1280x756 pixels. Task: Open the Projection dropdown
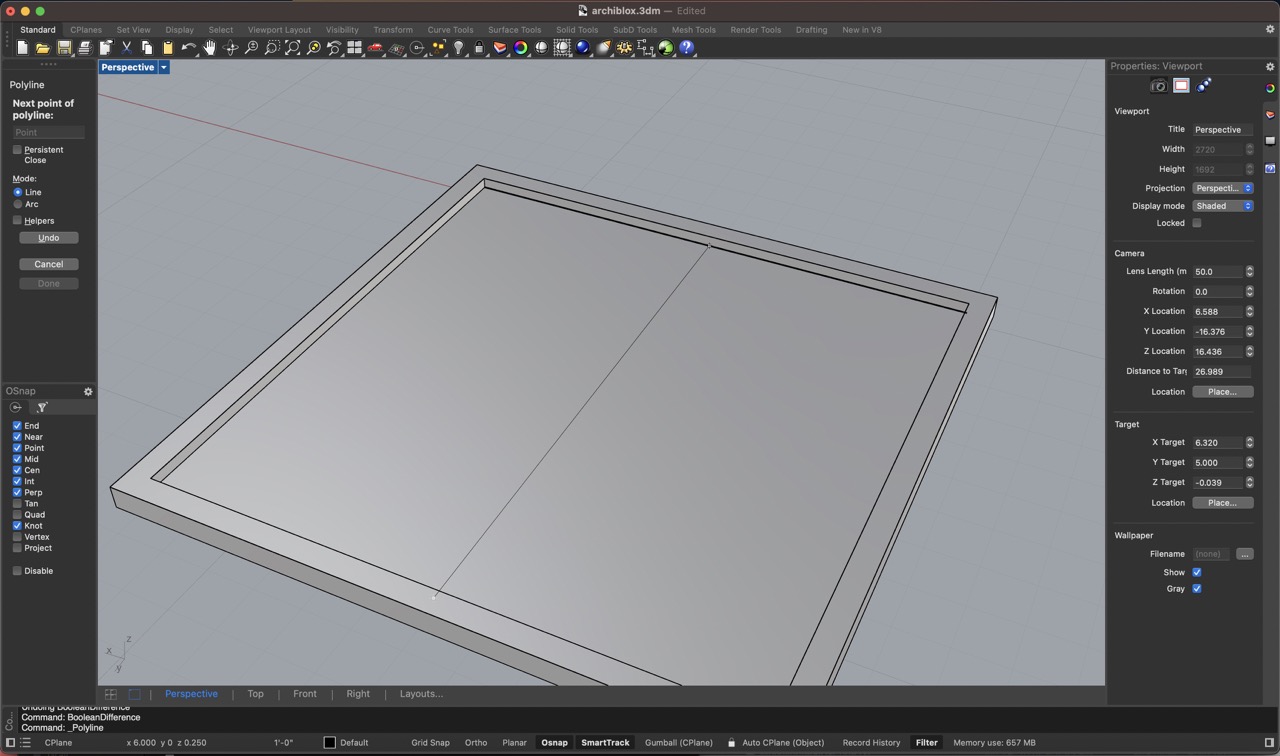pyautogui.click(x=1223, y=188)
